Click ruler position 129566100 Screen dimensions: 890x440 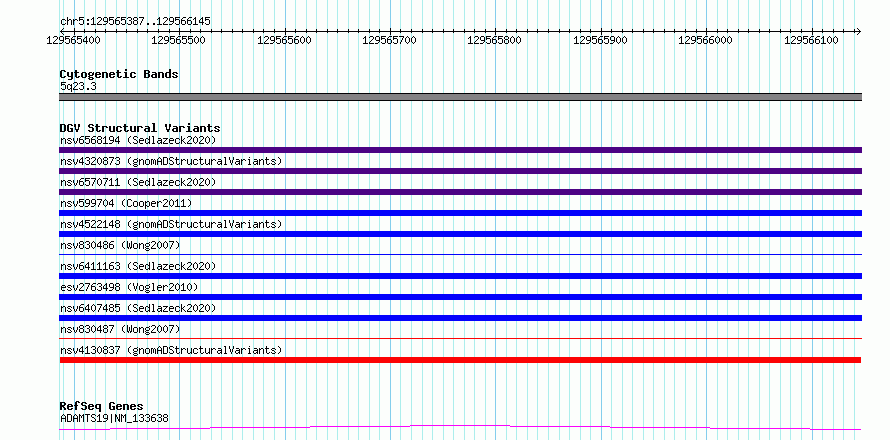(x=812, y=40)
